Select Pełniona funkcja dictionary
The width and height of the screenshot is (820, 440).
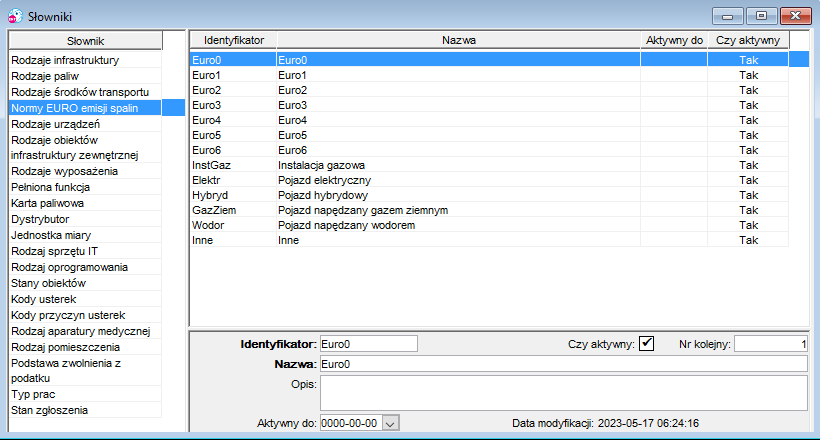pos(85,187)
